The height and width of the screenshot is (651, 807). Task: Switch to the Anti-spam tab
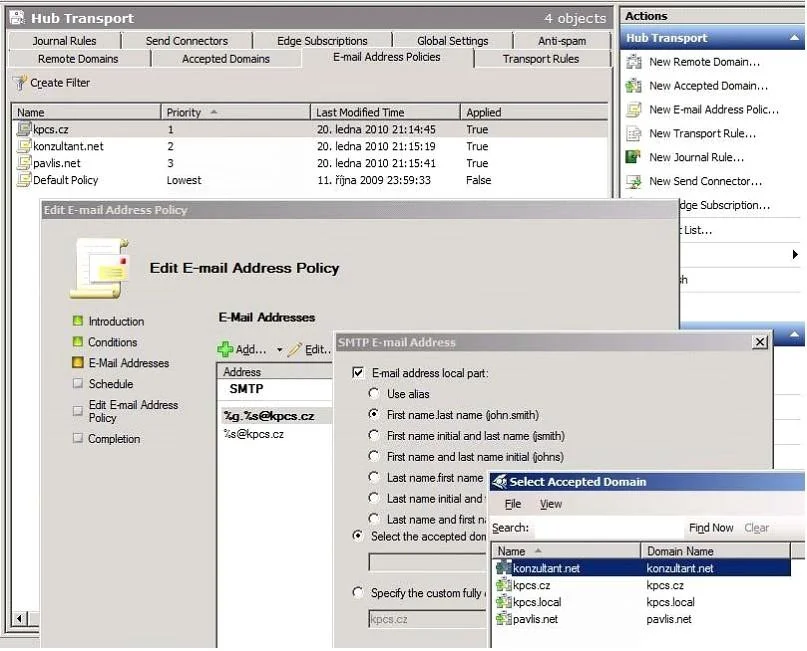click(562, 41)
